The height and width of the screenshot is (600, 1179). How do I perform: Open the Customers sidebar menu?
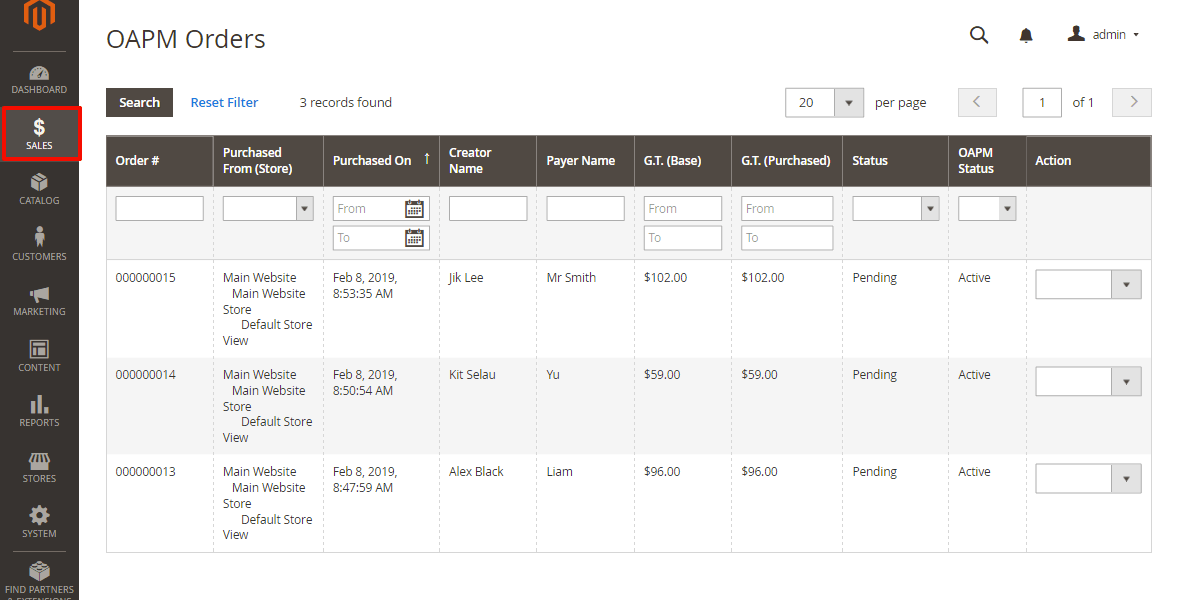pos(39,244)
